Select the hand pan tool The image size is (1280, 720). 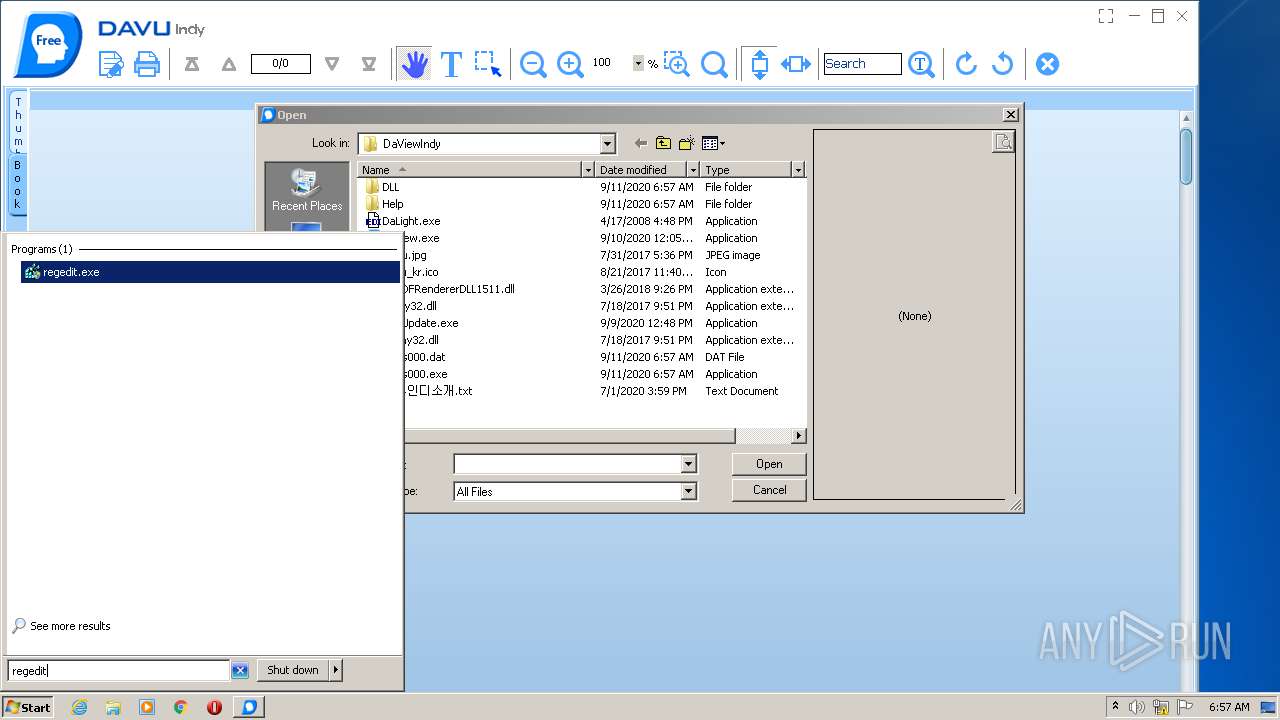pos(414,64)
